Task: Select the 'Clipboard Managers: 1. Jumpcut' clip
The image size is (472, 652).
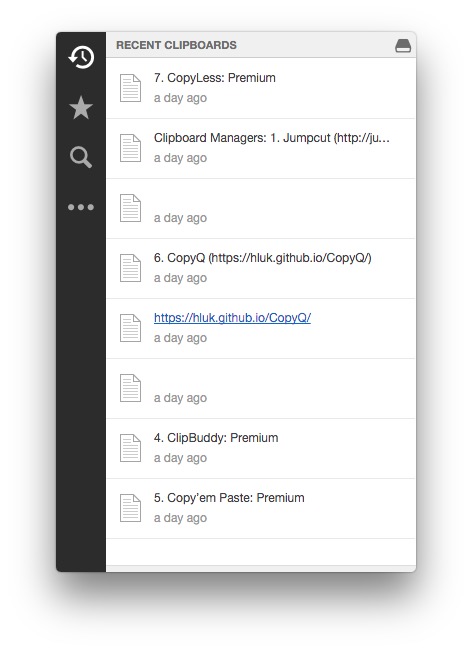Action: coord(261,148)
